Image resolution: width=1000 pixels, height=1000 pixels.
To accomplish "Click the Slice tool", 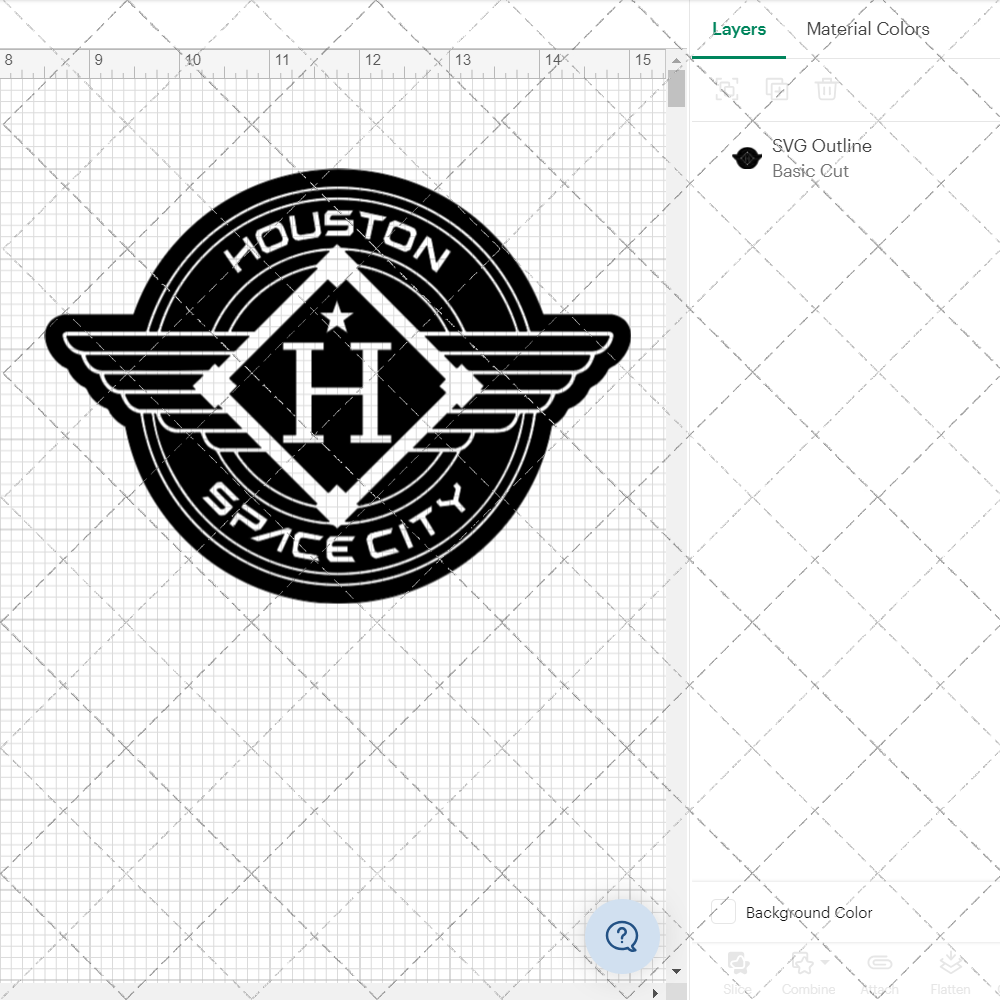I will (x=738, y=973).
